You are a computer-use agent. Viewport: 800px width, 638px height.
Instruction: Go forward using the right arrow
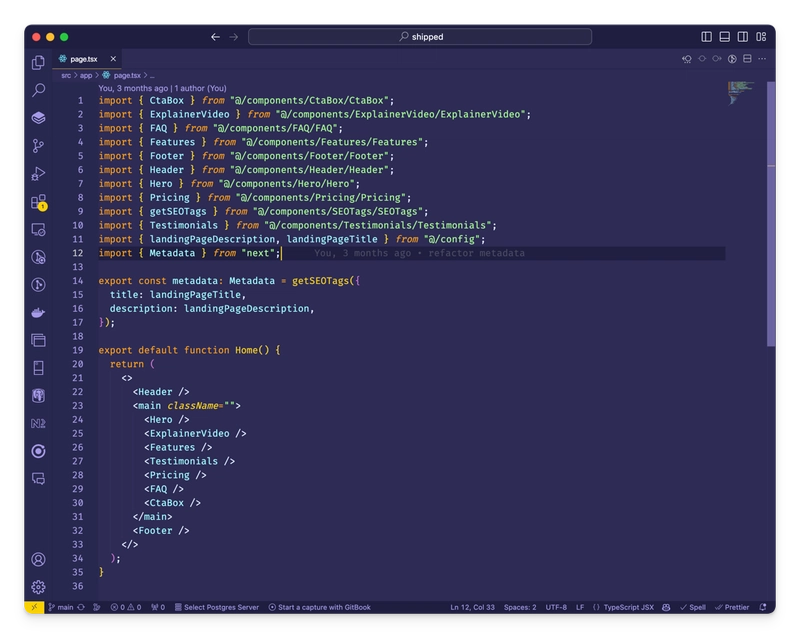tap(234, 37)
